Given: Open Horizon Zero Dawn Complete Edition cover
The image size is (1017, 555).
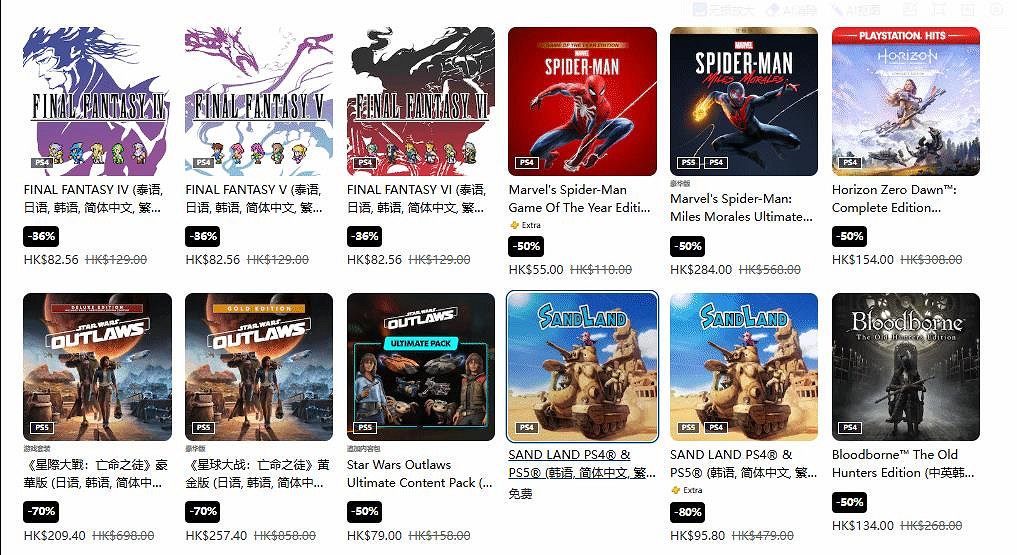Looking at the screenshot, I should click(905, 101).
